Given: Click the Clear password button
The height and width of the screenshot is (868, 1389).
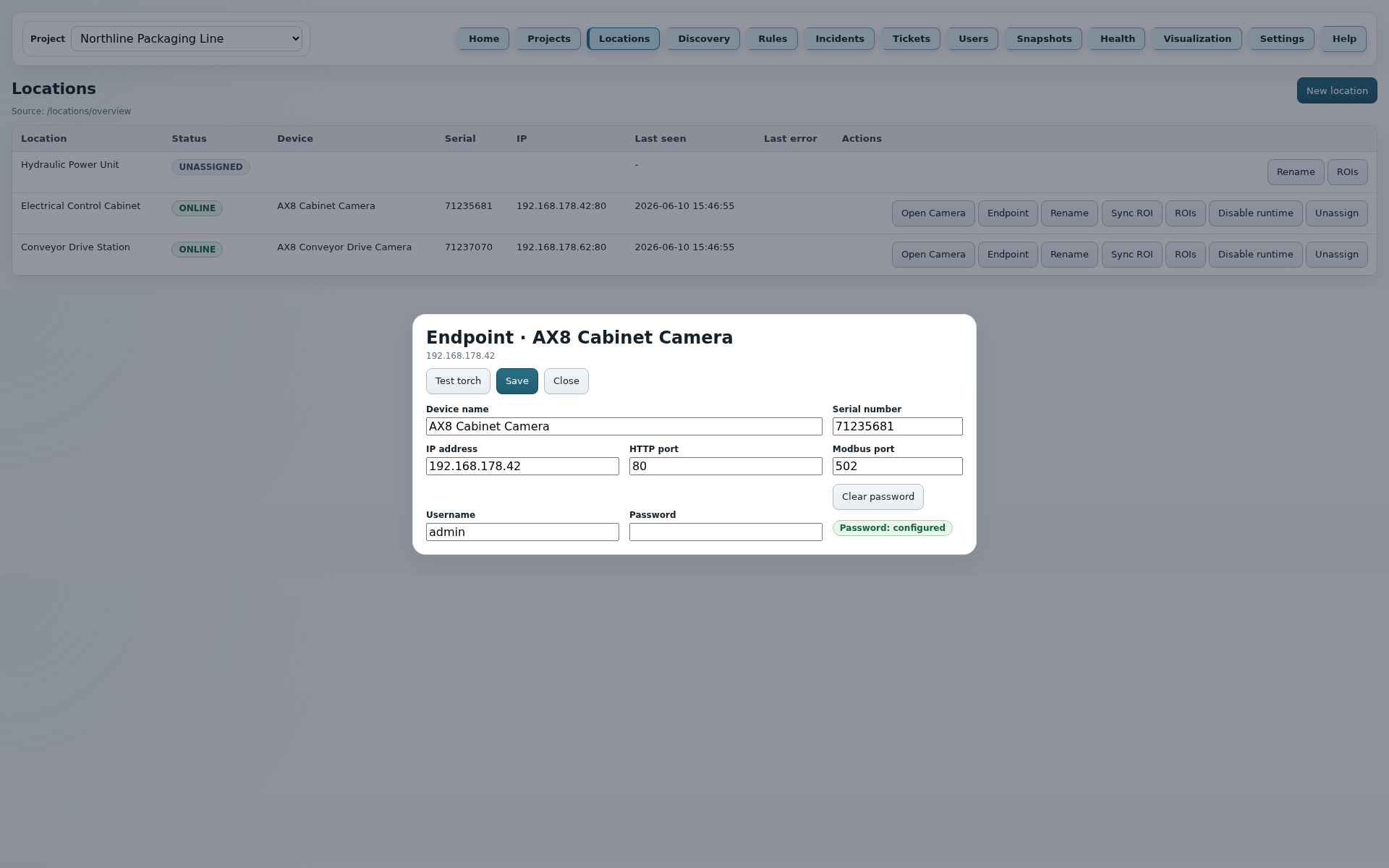Looking at the screenshot, I should click(x=878, y=497).
